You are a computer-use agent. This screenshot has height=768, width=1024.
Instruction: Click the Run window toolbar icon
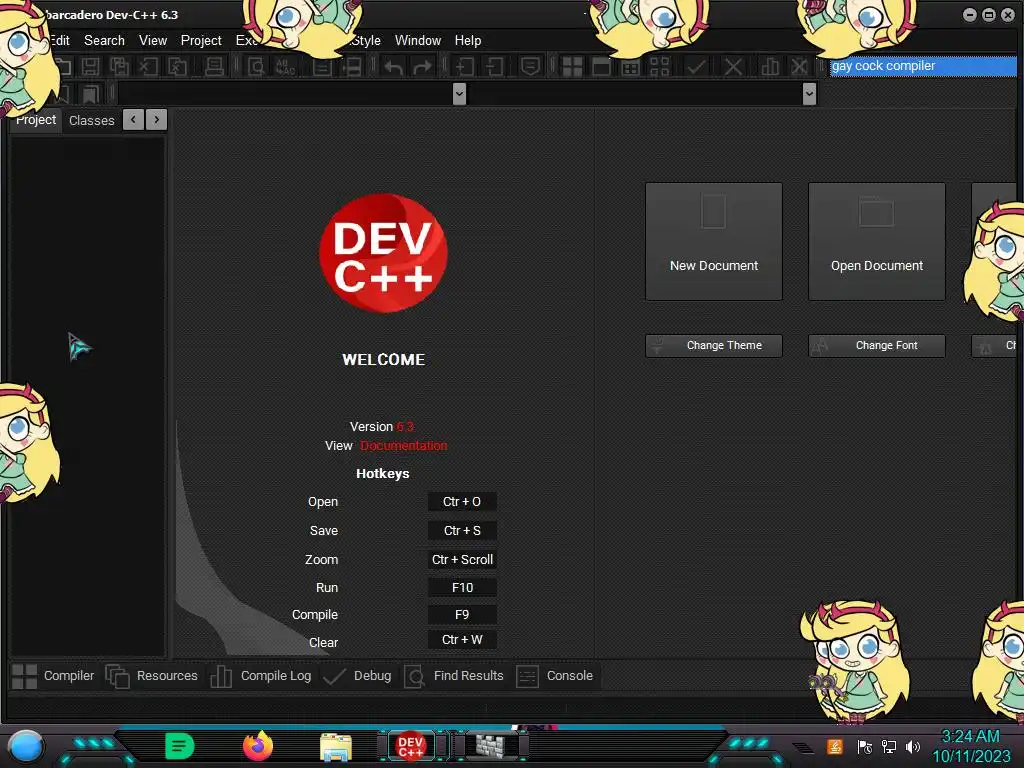point(601,67)
